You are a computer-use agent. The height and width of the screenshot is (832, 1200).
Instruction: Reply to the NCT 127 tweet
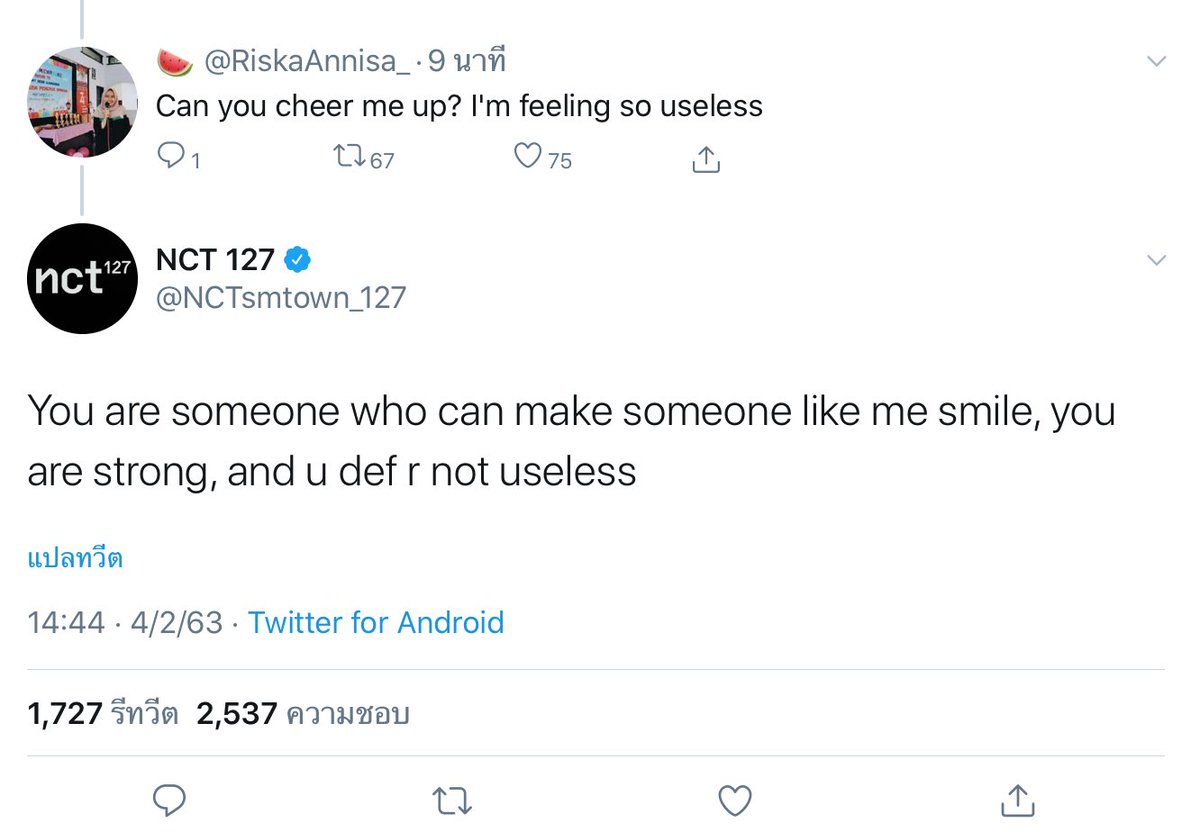coord(171,799)
